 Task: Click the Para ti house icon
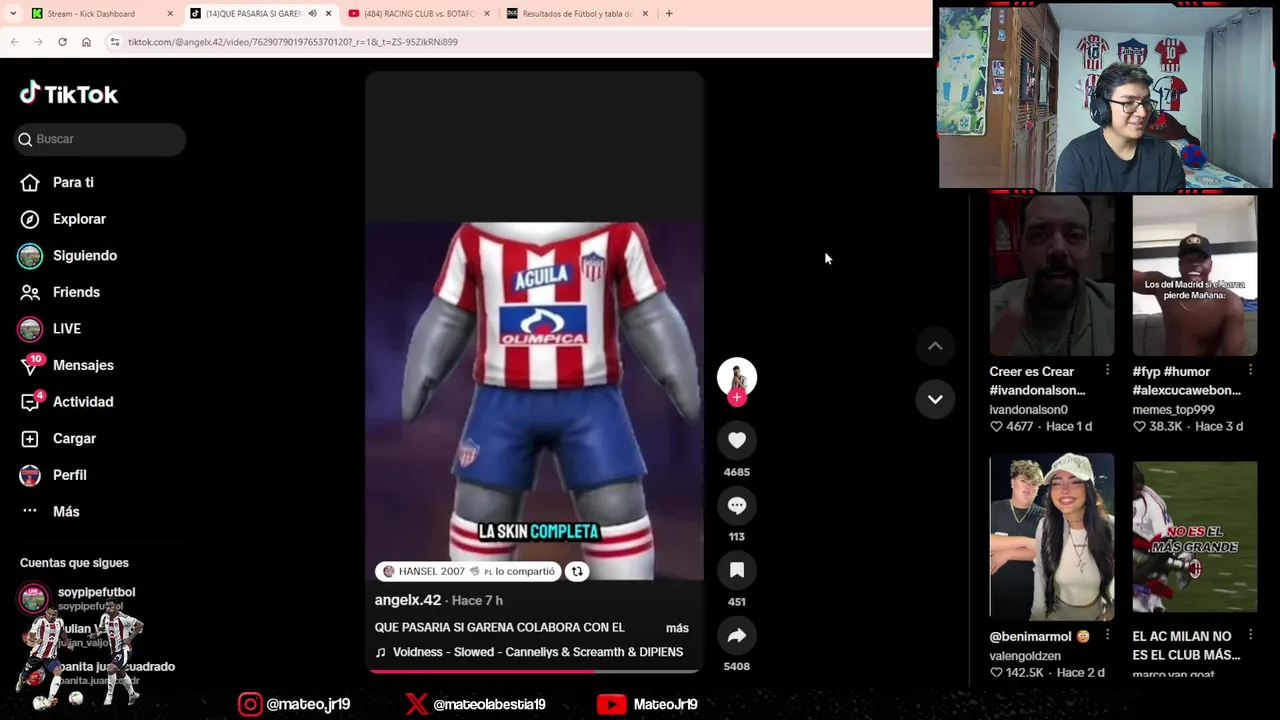[x=30, y=183]
